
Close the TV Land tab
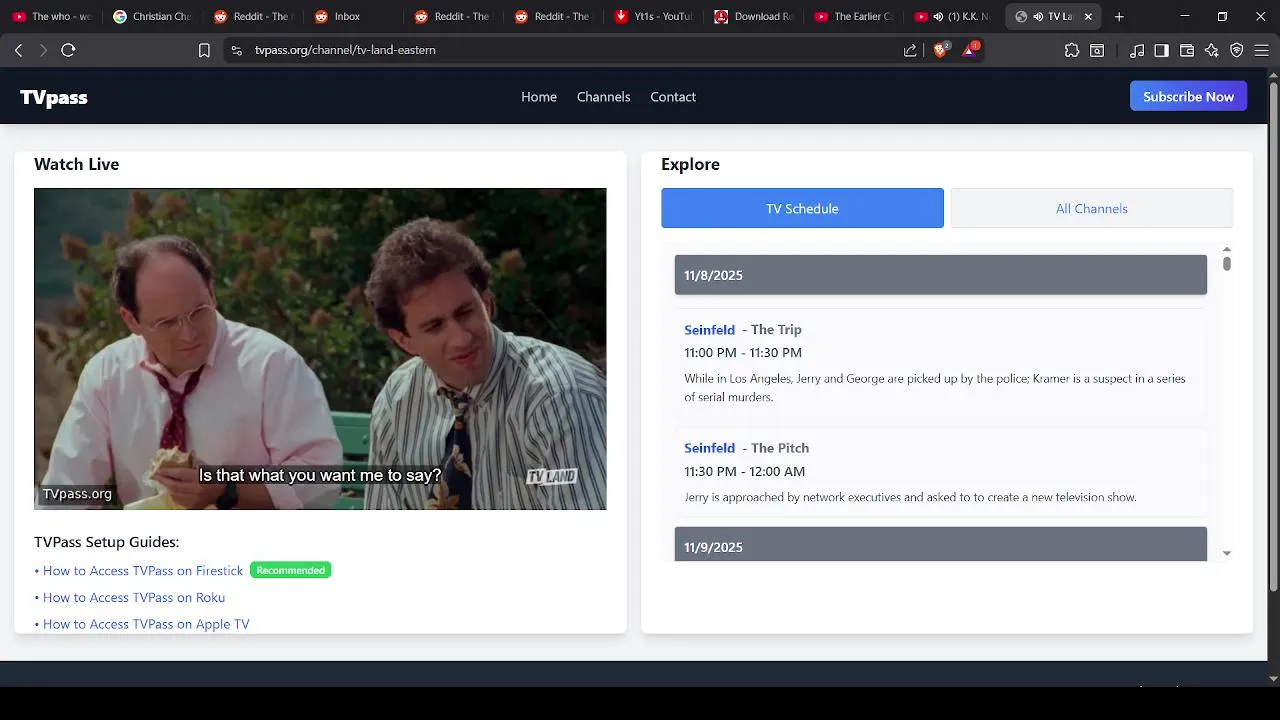pyautogui.click(x=1088, y=16)
